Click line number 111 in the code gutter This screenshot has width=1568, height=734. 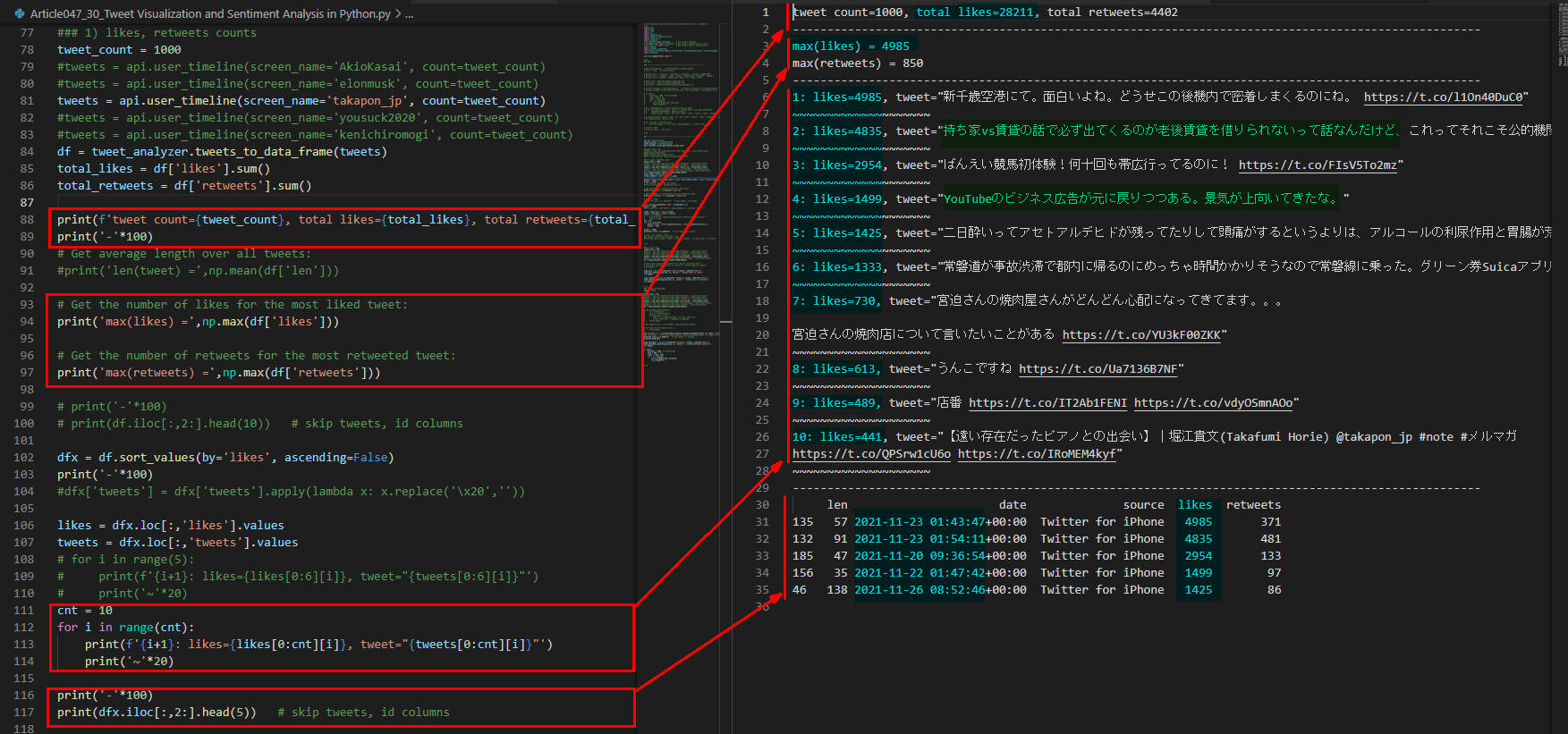[x=23, y=611]
